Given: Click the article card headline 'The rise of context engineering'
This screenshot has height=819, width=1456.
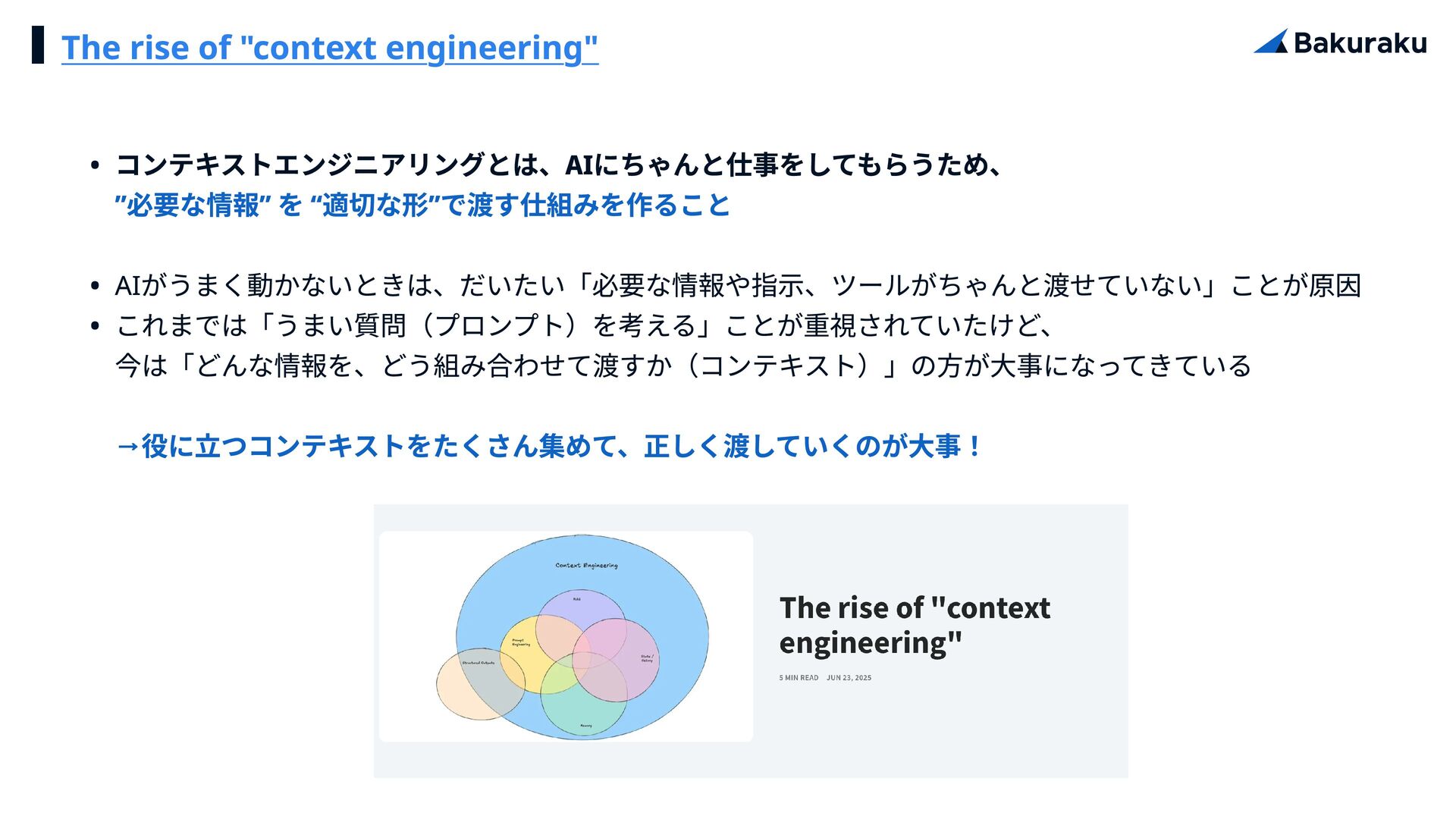Looking at the screenshot, I should point(915,625).
